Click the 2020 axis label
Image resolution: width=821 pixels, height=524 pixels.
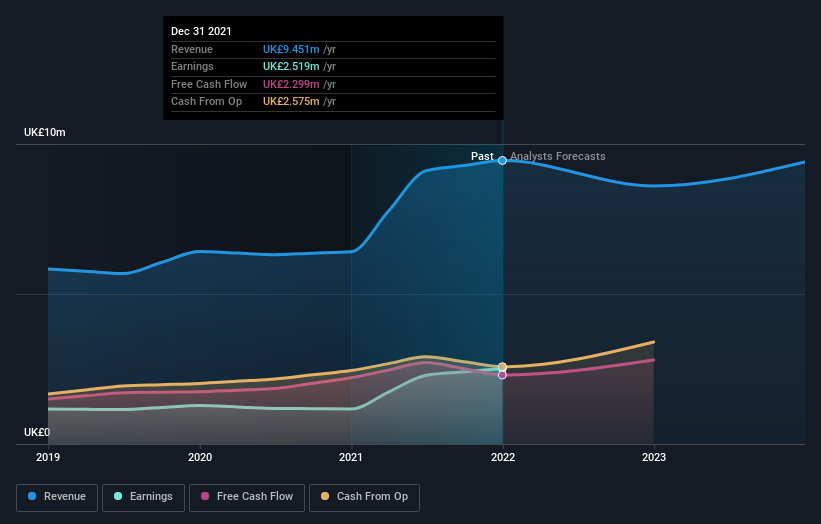[200, 457]
